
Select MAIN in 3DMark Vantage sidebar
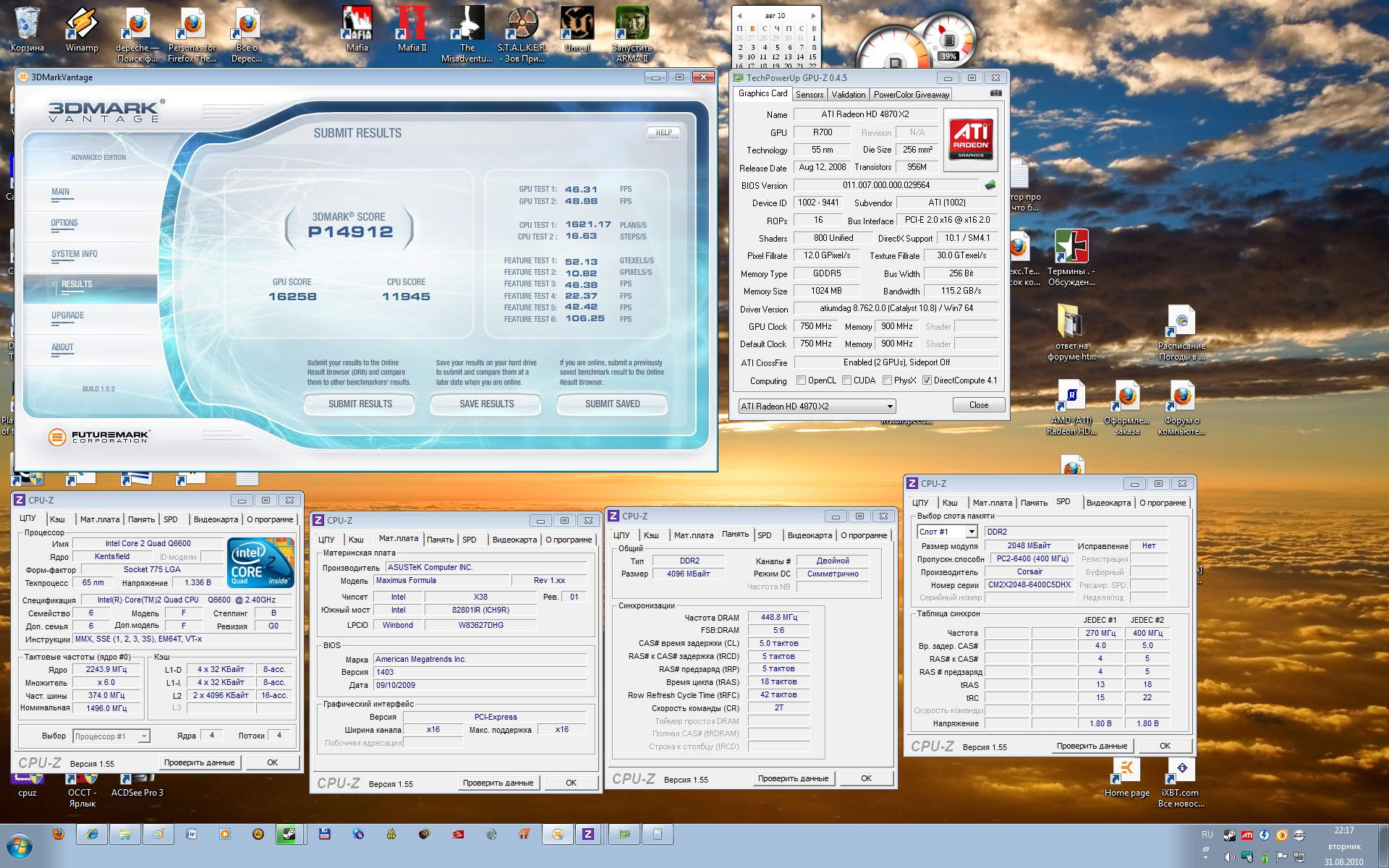pos(60,192)
